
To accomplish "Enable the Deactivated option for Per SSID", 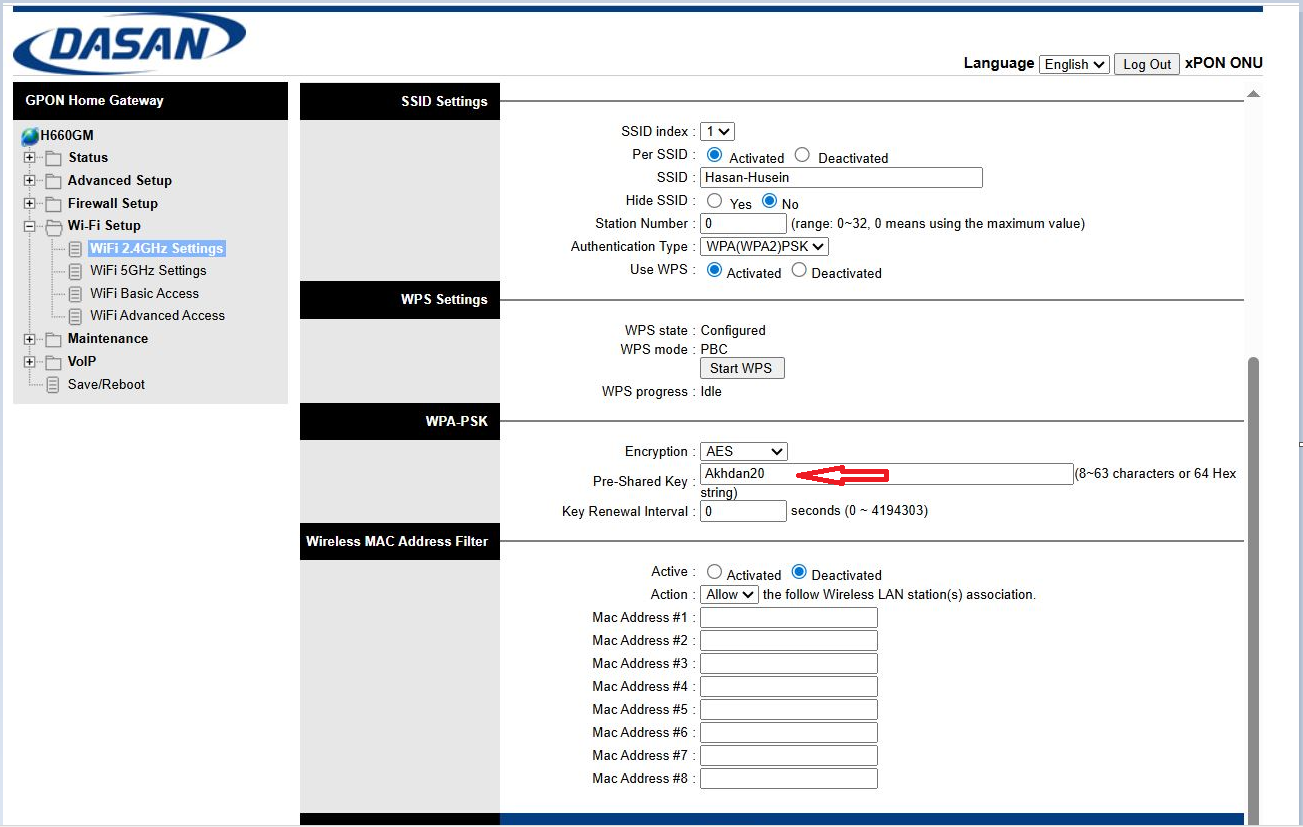I will (802, 156).
